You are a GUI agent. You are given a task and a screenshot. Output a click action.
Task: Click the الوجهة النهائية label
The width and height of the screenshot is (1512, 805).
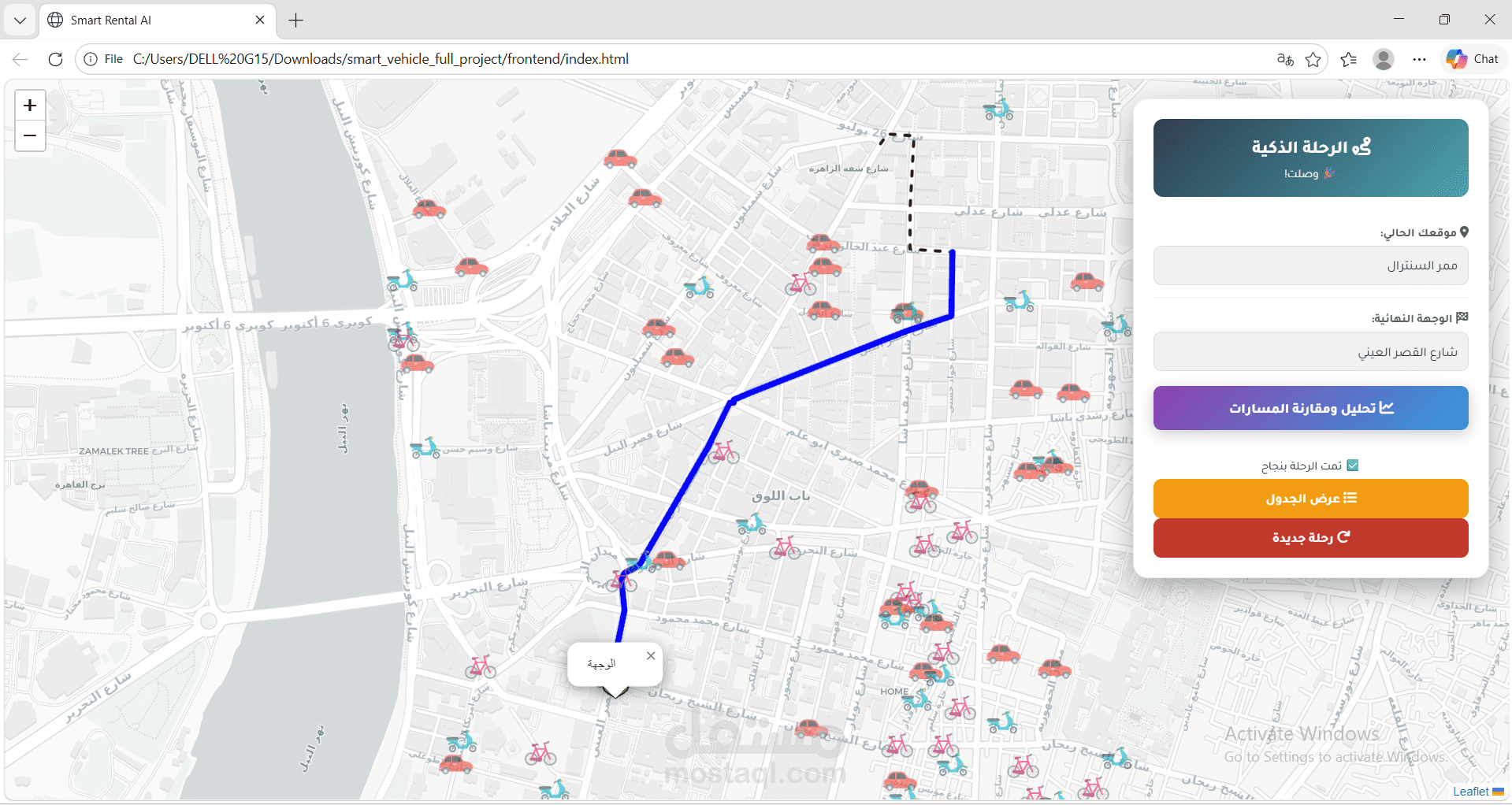[1420, 318]
